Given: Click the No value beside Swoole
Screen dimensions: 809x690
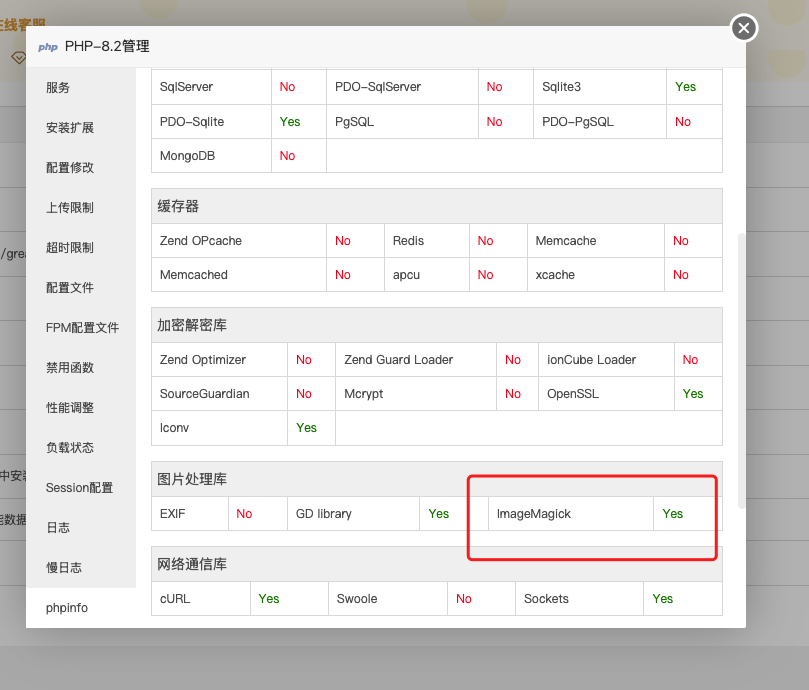Looking at the screenshot, I should (463, 599).
